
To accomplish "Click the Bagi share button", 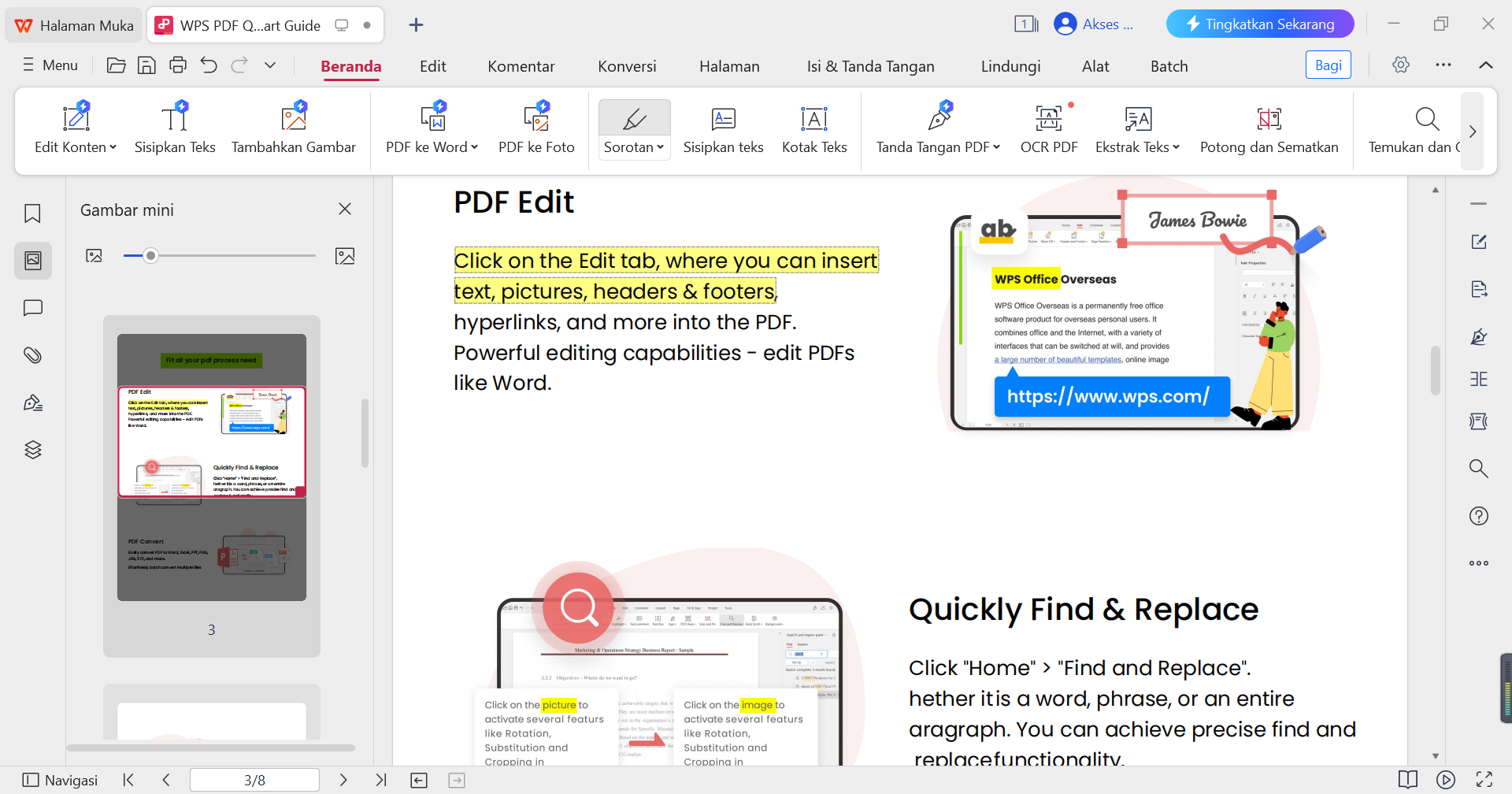I will 1328,65.
